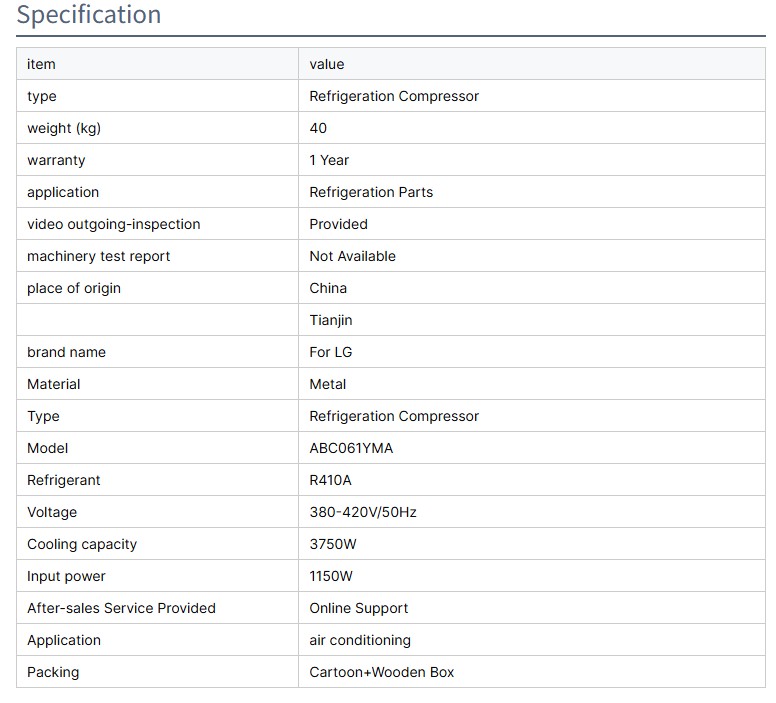The height and width of the screenshot is (703, 776).
Task: Select the 'Refrigeration Parts' cell
Action: (x=371, y=192)
